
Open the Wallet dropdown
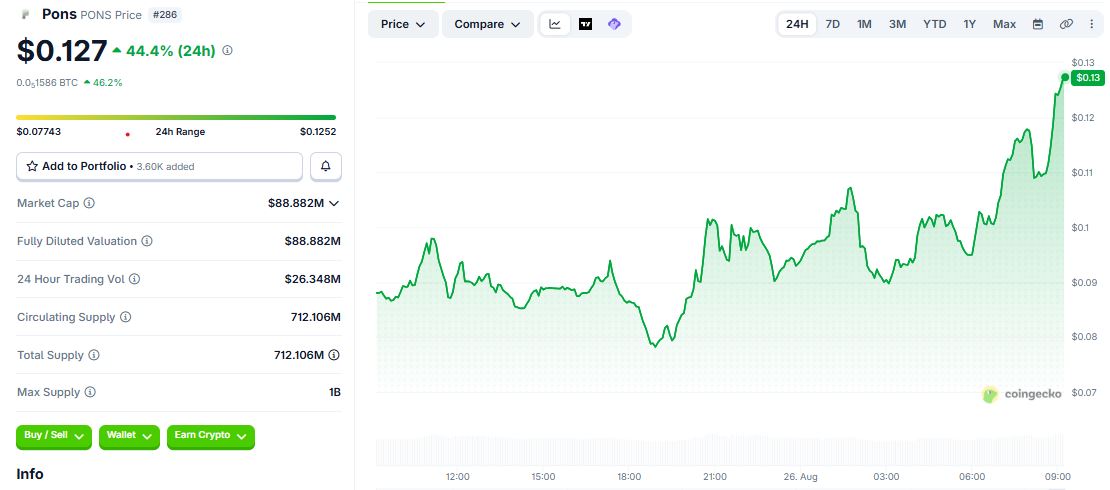pyautogui.click(x=130, y=436)
